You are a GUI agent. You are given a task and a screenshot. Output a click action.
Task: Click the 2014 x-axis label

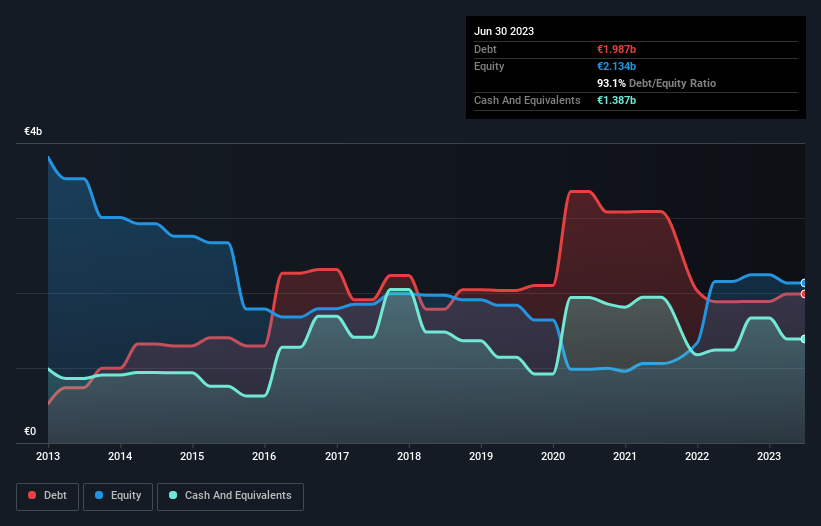coord(120,456)
